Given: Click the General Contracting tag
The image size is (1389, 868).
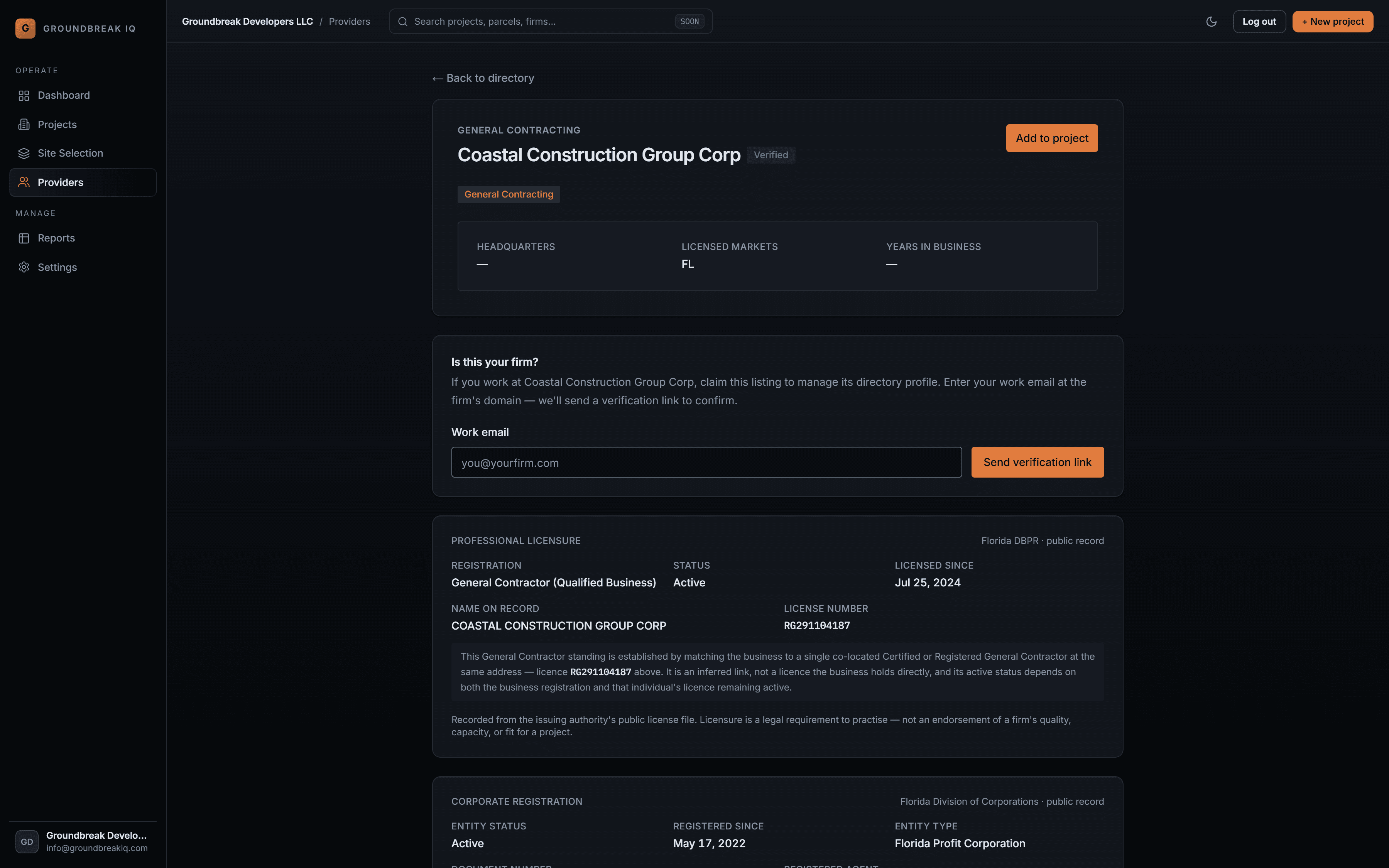Looking at the screenshot, I should 509,194.
